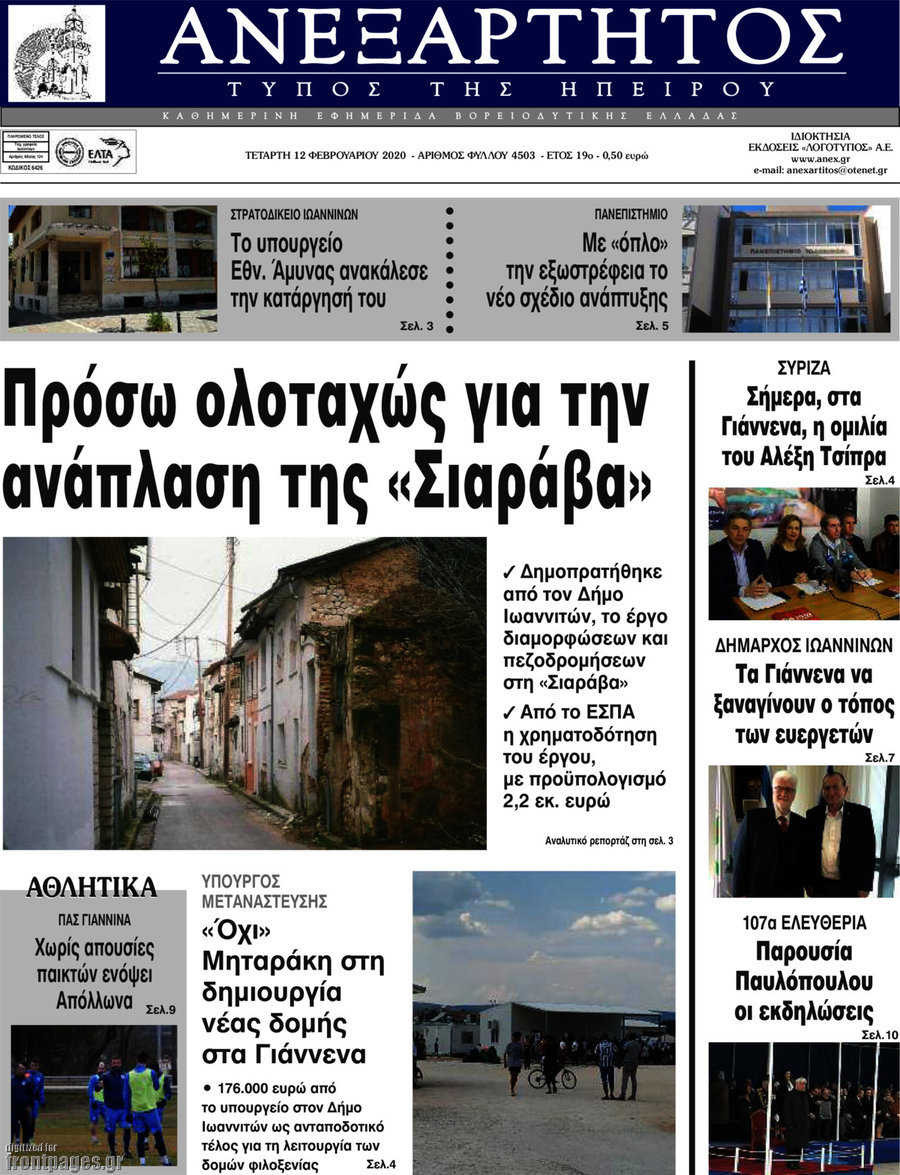Click Σελ. 5 under the university story
900x1175 pixels.
tap(651, 326)
